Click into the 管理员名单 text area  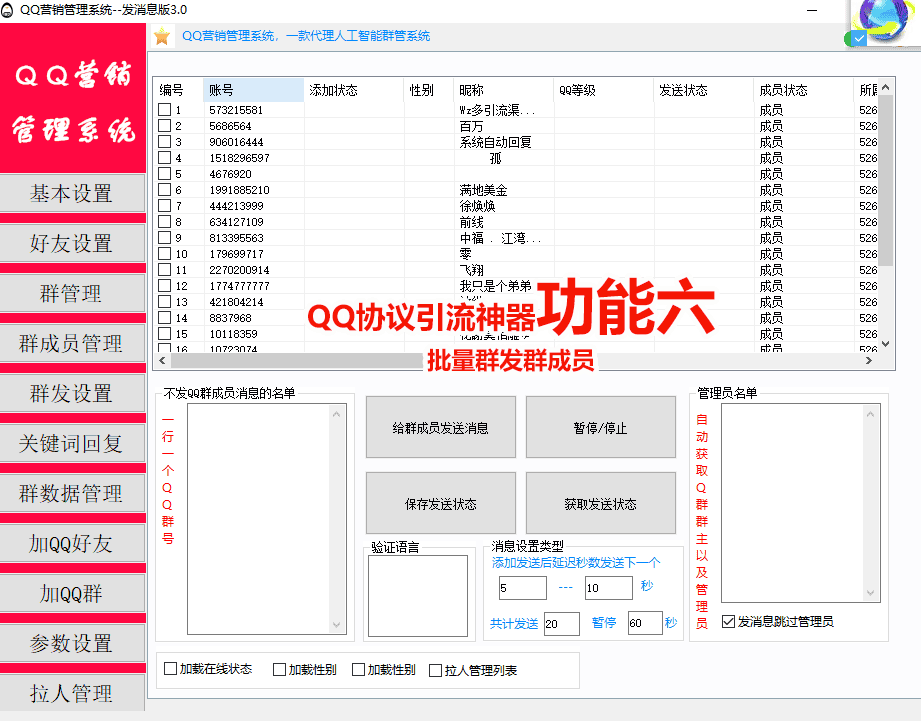[x=794, y=503]
